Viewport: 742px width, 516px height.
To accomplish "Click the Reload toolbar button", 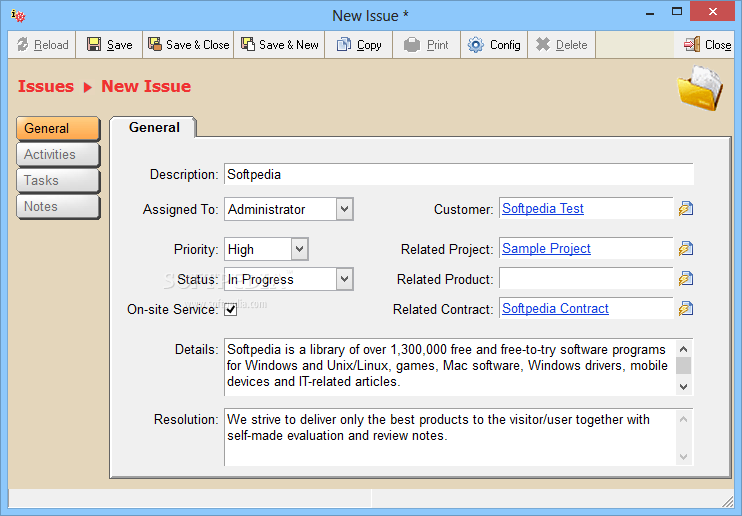I will (x=42, y=45).
